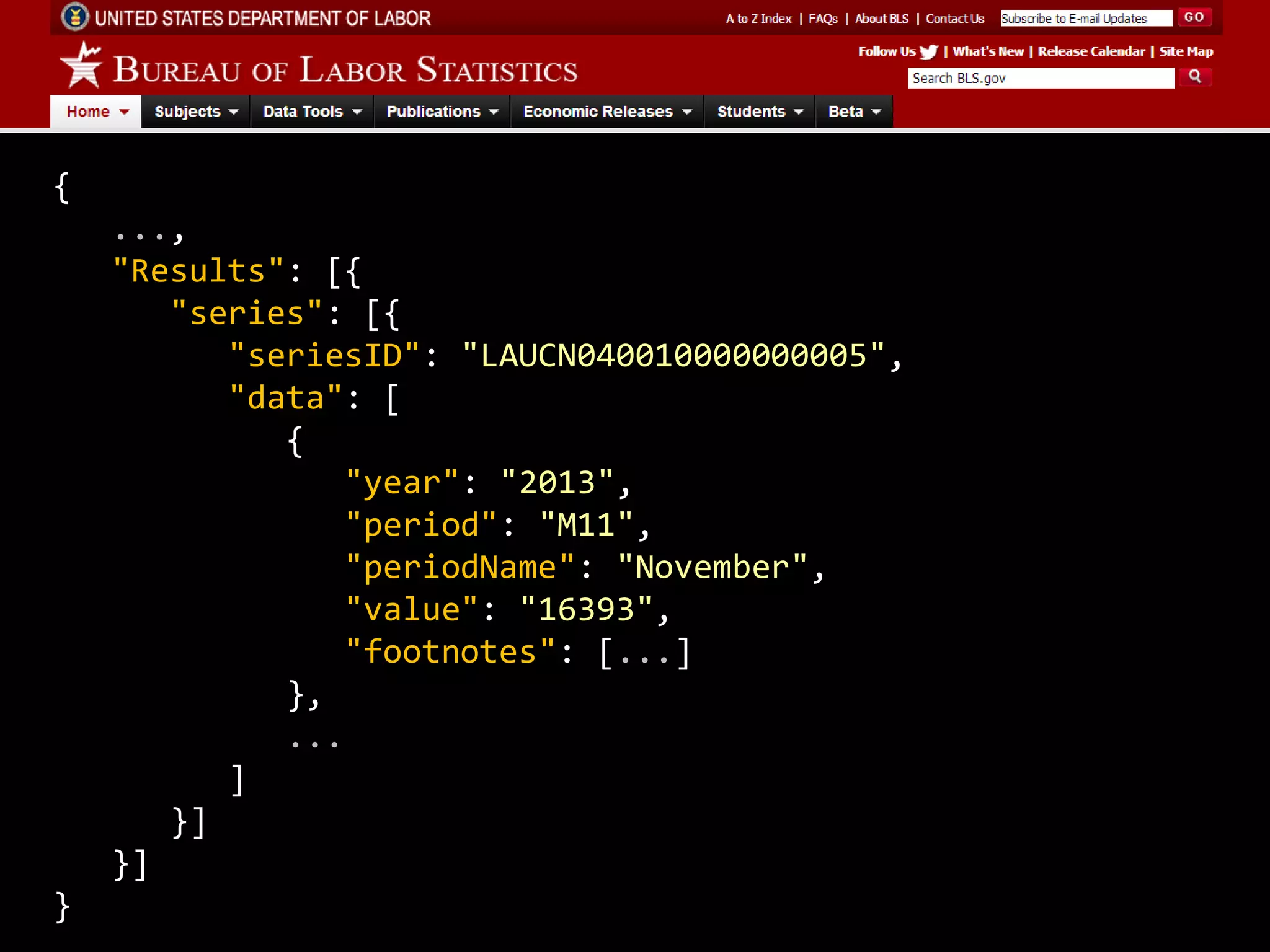Click the Search BLS.gov input field
Viewport: 1270px width, 952px height.
(1041, 79)
